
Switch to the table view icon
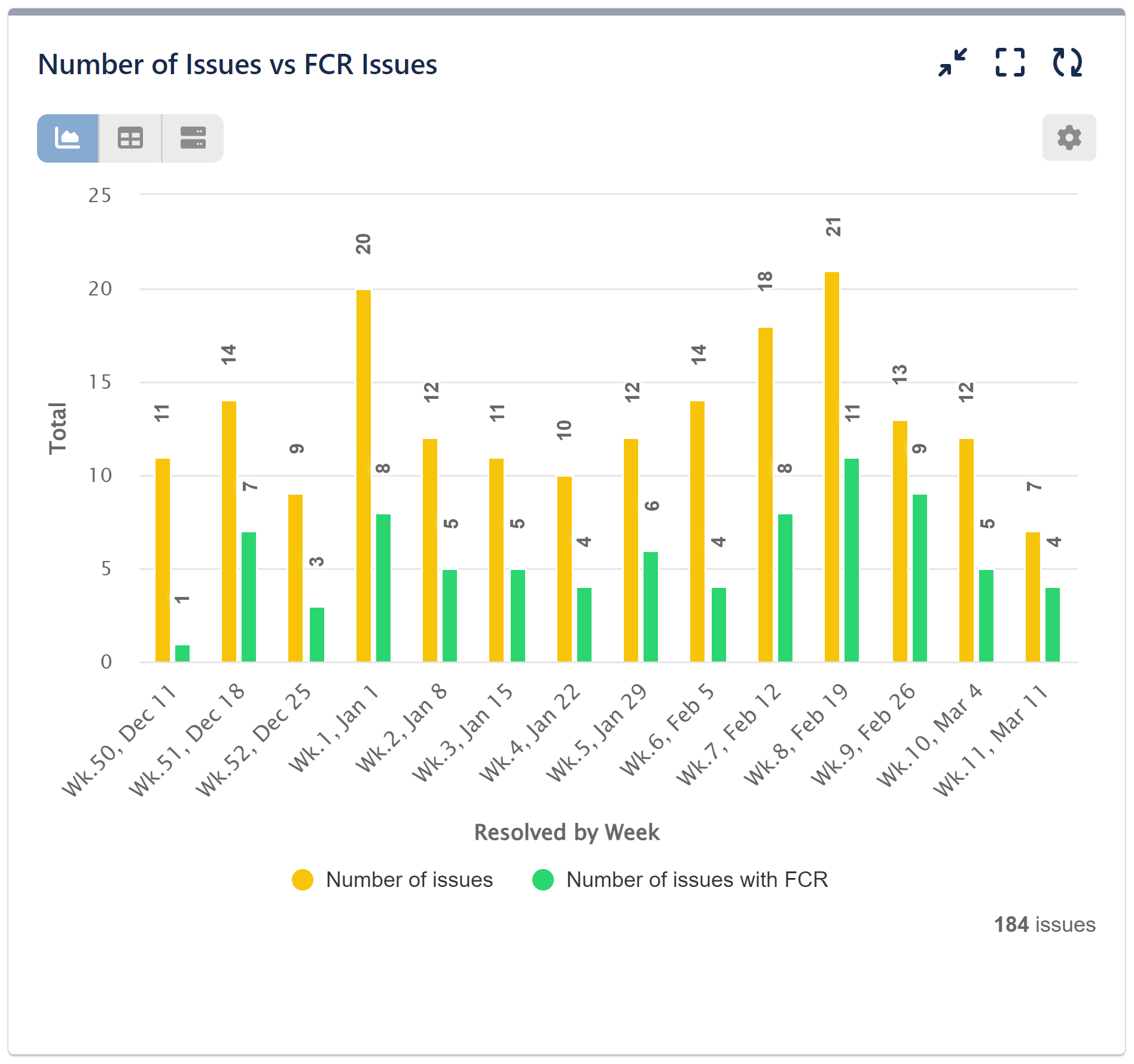point(130,138)
